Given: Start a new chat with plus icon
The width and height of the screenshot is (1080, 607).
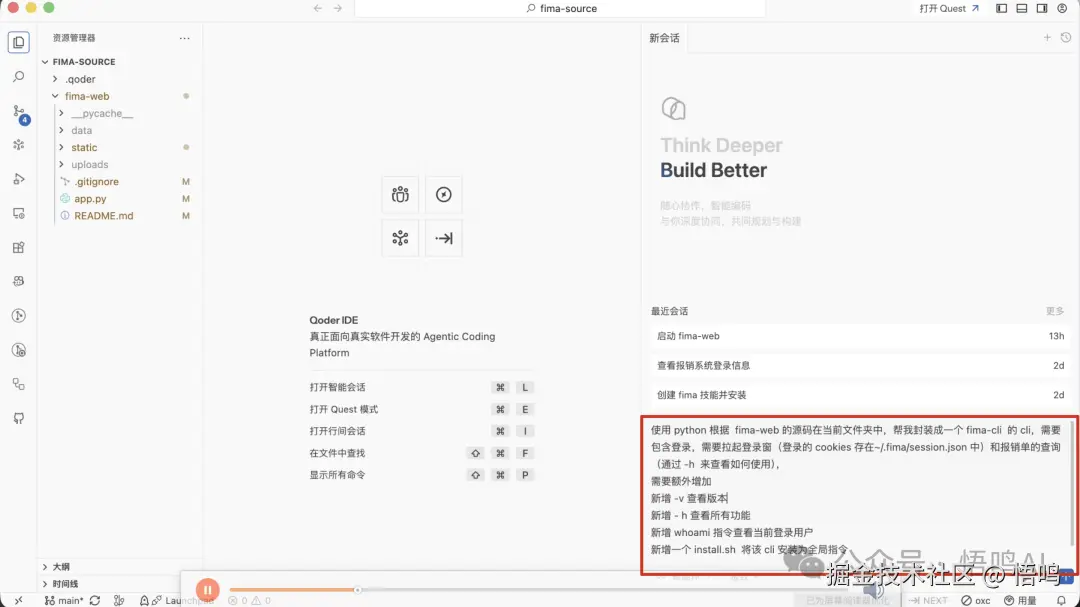Looking at the screenshot, I should [1047, 37].
